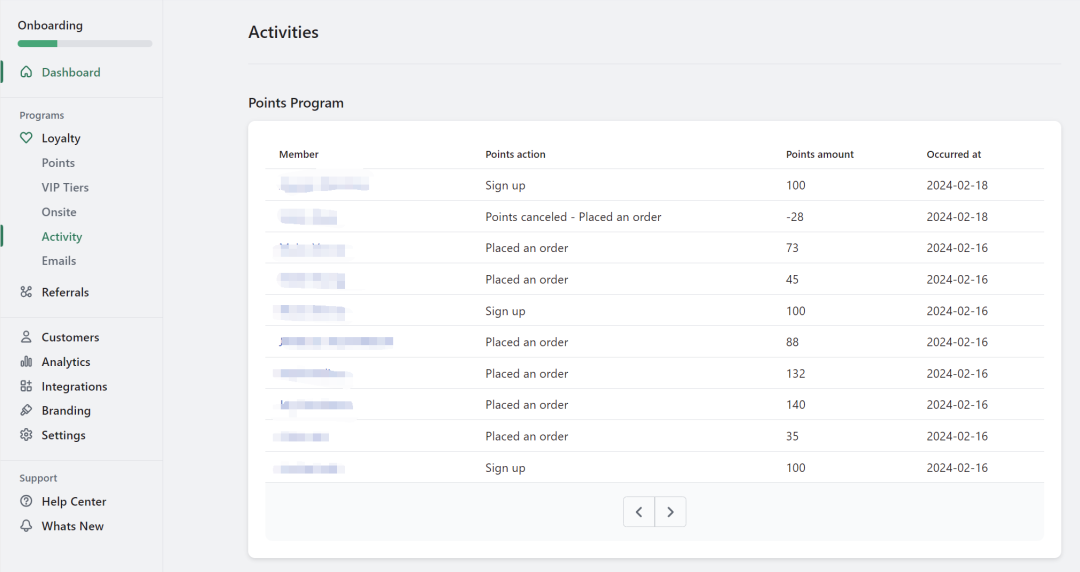Select Activity in the Loyalty submenu
This screenshot has width=1080, height=572.
pos(62,237)
